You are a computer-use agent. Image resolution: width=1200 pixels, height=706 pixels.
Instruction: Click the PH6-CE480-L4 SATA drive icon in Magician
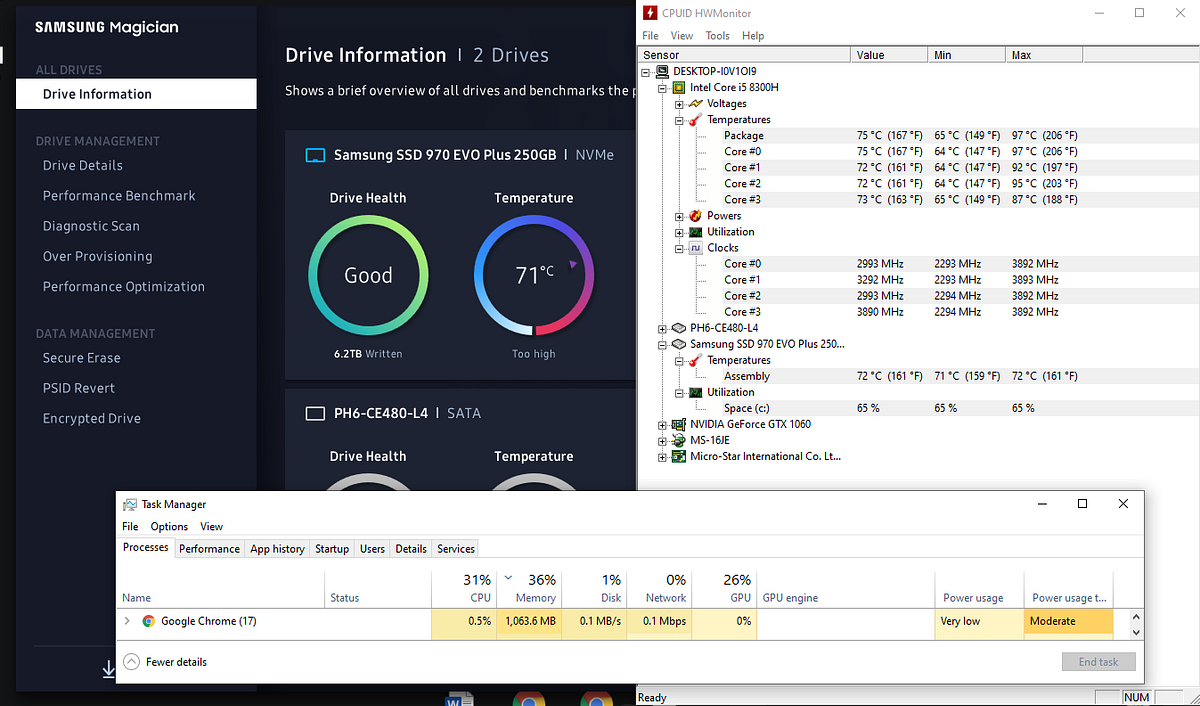(315, 413)
